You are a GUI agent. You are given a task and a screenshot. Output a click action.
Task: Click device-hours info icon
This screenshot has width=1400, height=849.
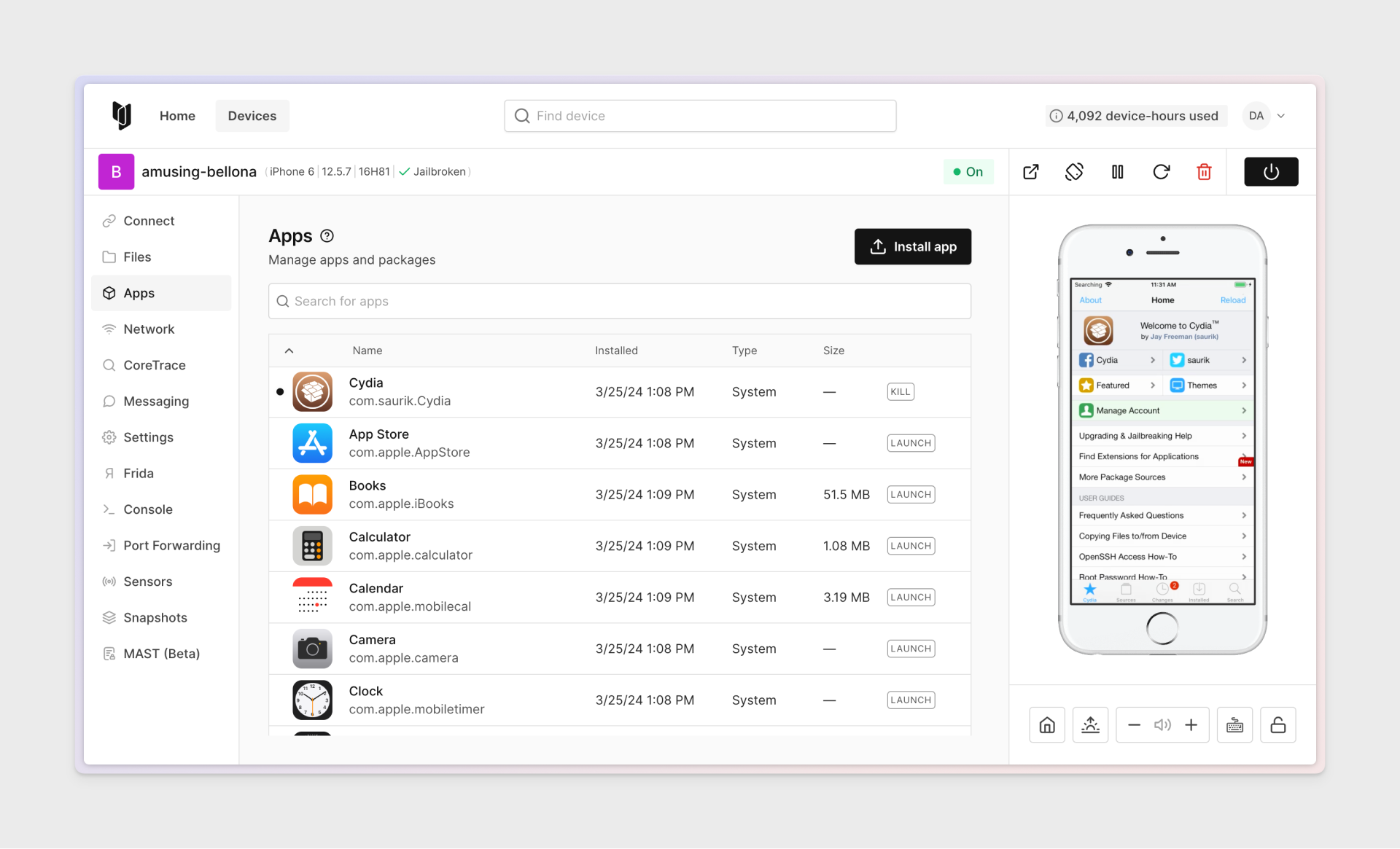(1055, 116)
